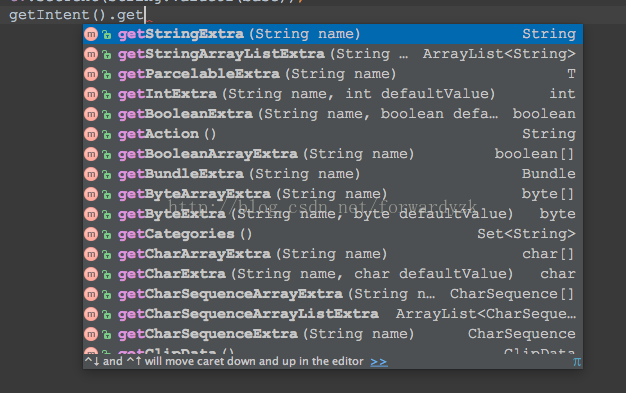Click method icon next to getCharExtra

point(91,274)
